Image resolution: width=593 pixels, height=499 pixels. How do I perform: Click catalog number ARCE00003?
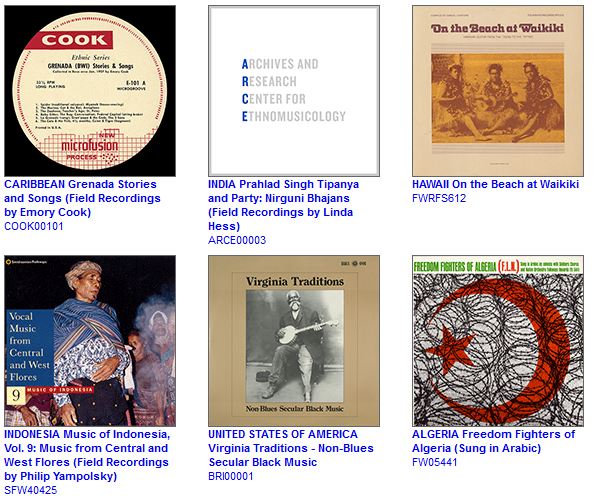point(237,240)
